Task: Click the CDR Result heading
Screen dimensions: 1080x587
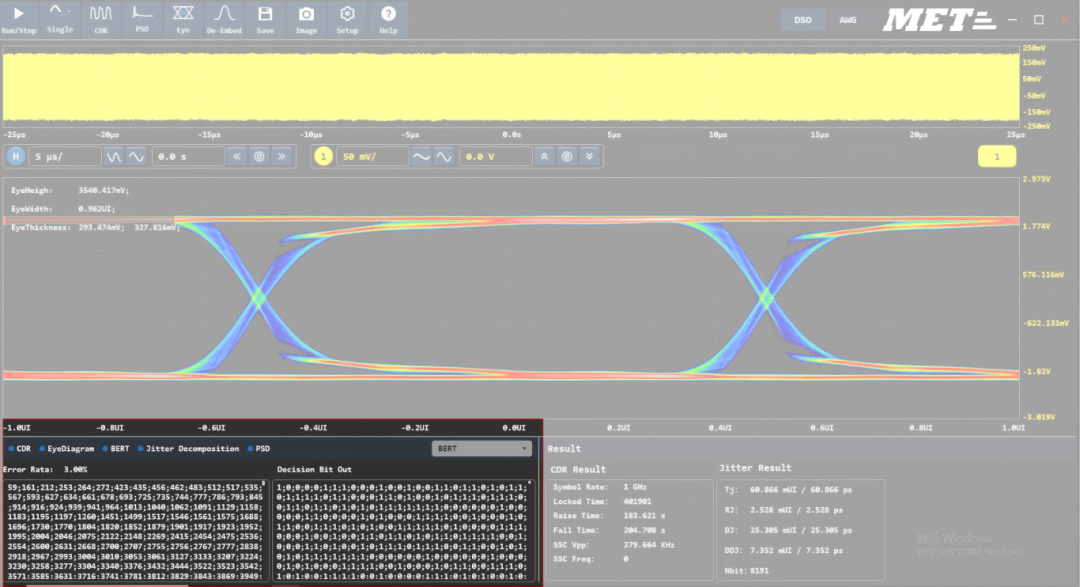Action: 578,469
